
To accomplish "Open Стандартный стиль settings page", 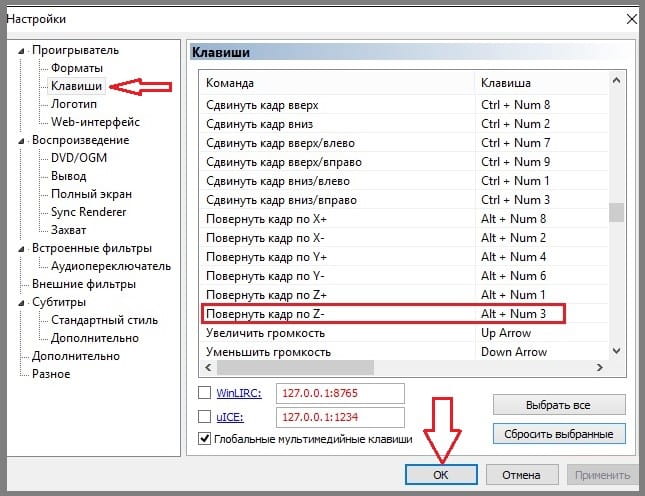I will 104,320.
